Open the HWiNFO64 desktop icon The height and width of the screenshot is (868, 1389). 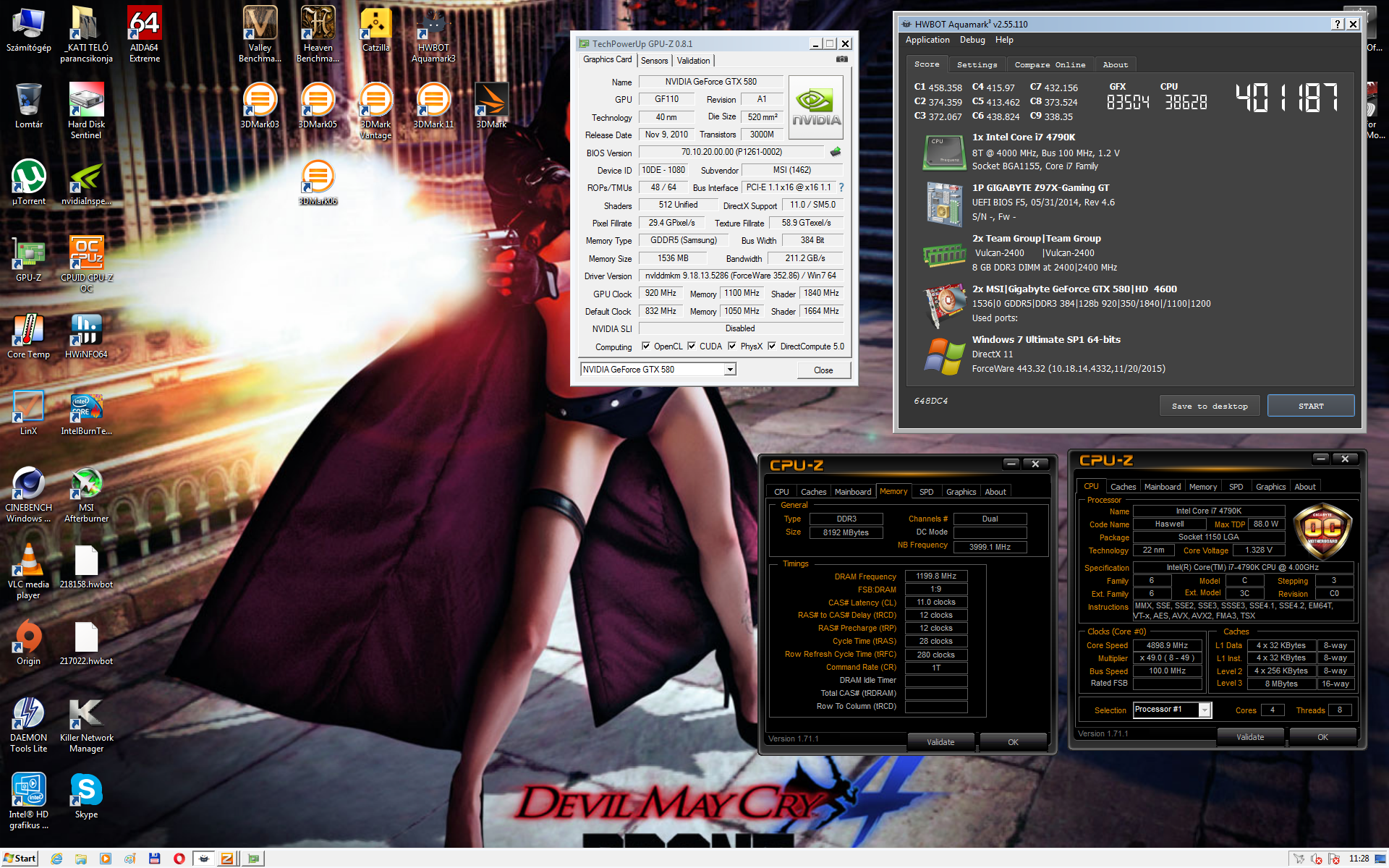tap(86, 336)
